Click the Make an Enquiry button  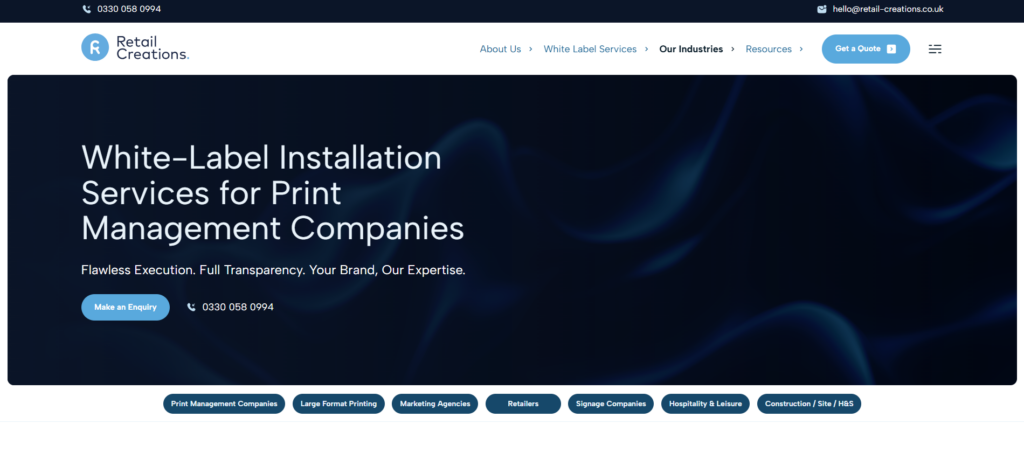[125, 307]
